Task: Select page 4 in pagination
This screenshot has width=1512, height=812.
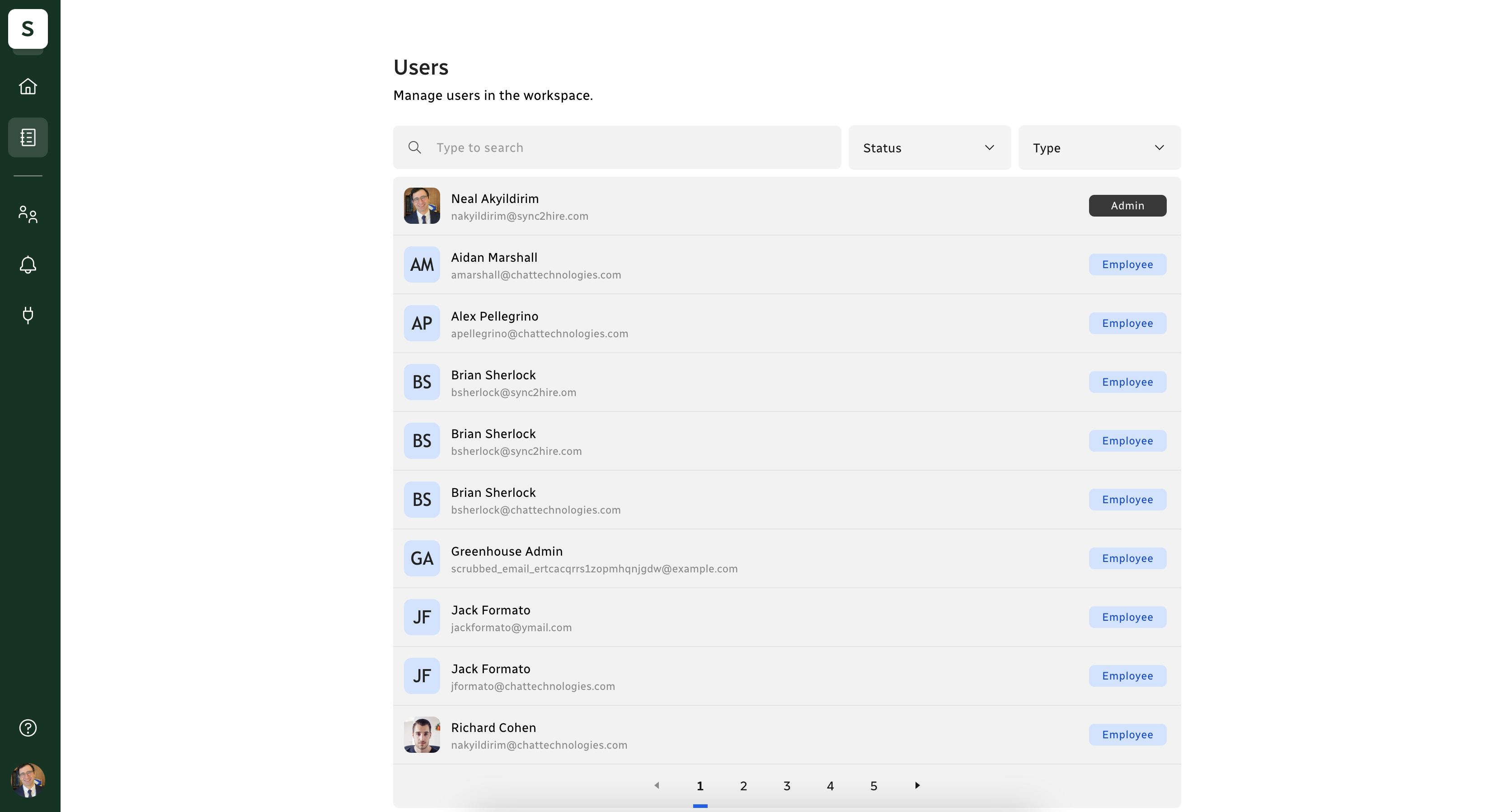Action: [831, 786]
